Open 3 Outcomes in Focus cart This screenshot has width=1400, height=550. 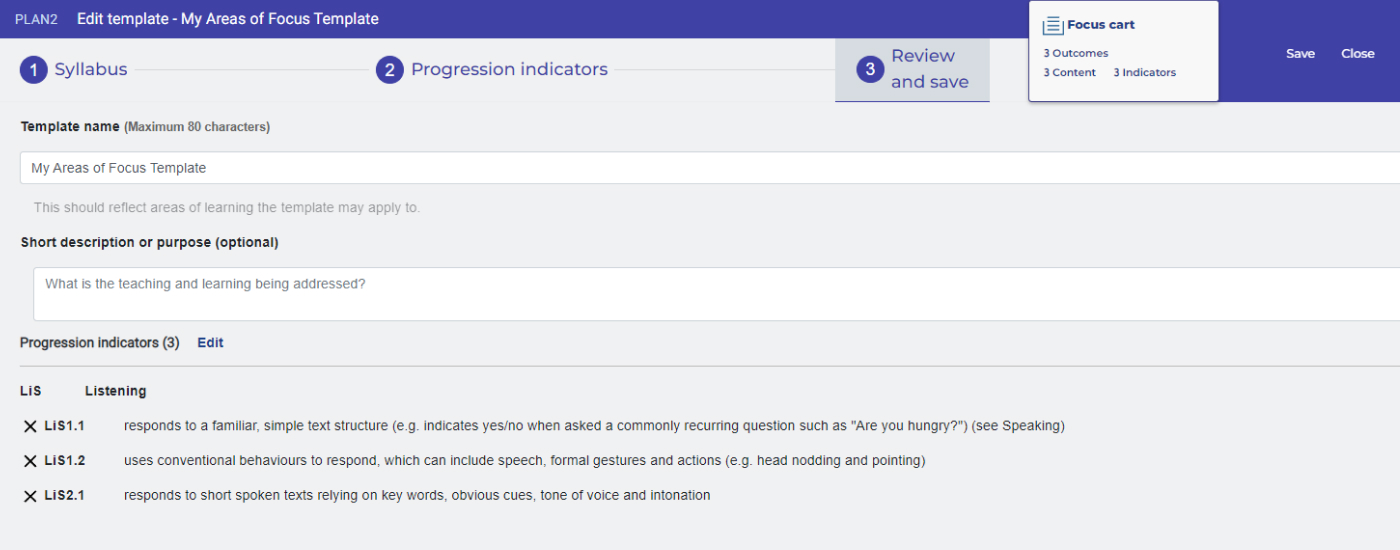(1076, 54)
